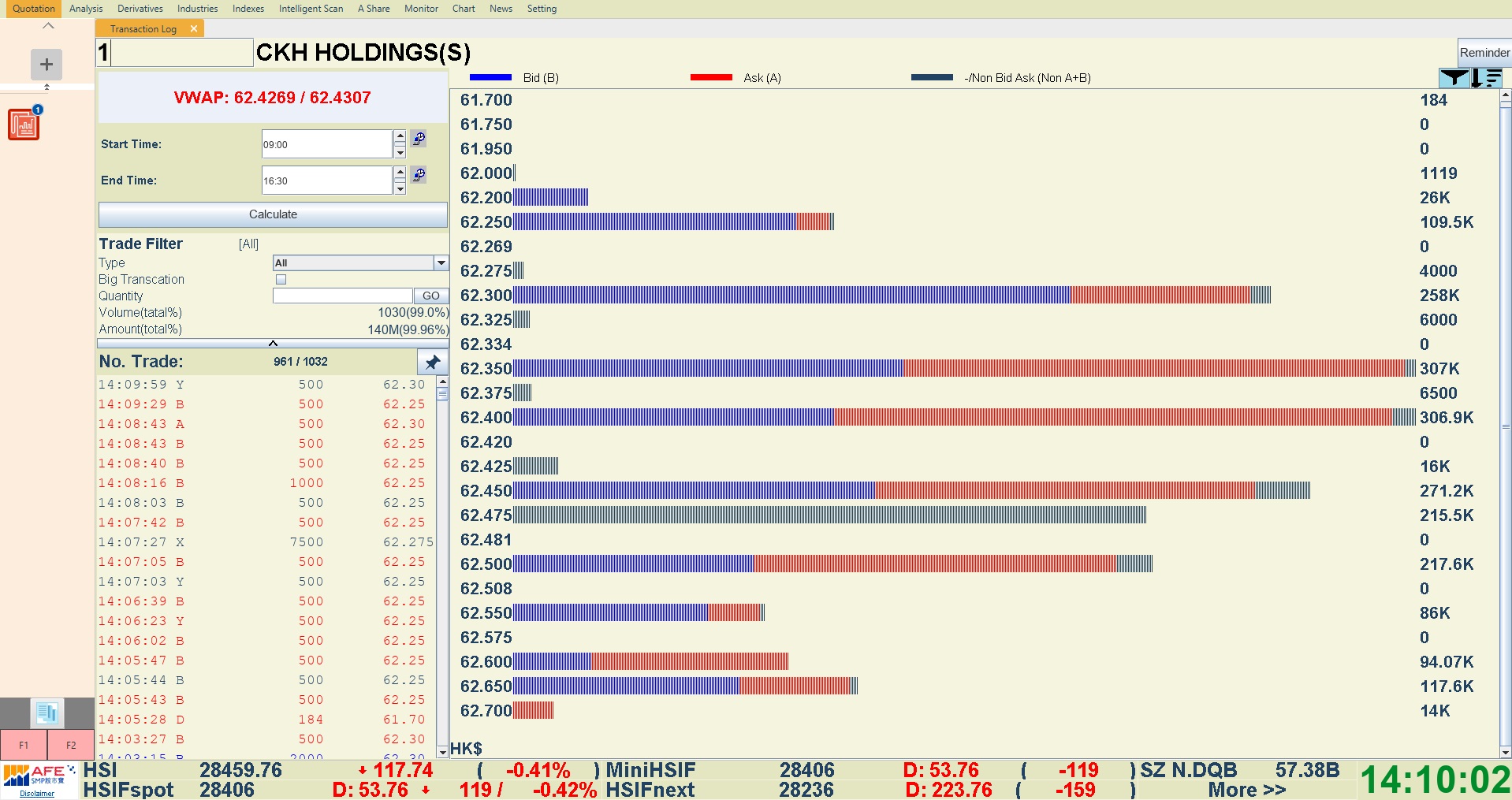1512x800 pixels.
Task: Toggle the Big Transaction checkbox
Action: pyautogui.click(x=281, y=279)
